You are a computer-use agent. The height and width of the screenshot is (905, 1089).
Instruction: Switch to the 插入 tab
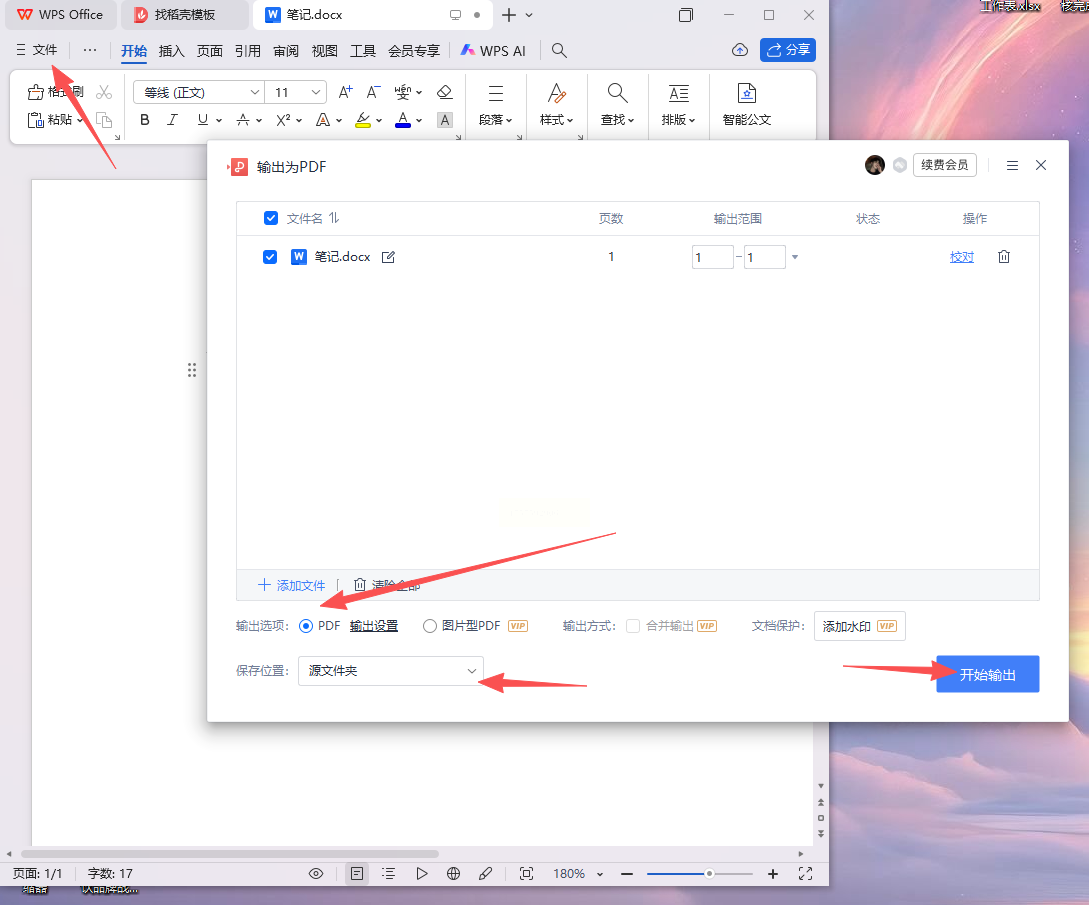click(172, 51)
